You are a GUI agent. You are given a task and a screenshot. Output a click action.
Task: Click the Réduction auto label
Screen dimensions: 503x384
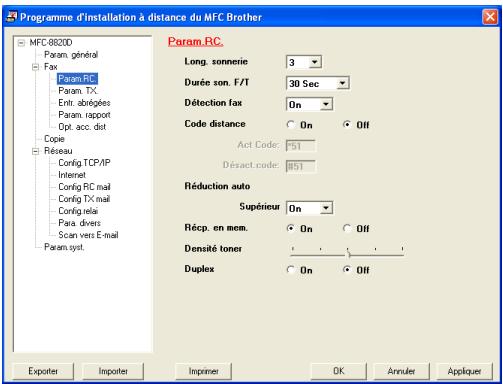click(x=217, y=186)
